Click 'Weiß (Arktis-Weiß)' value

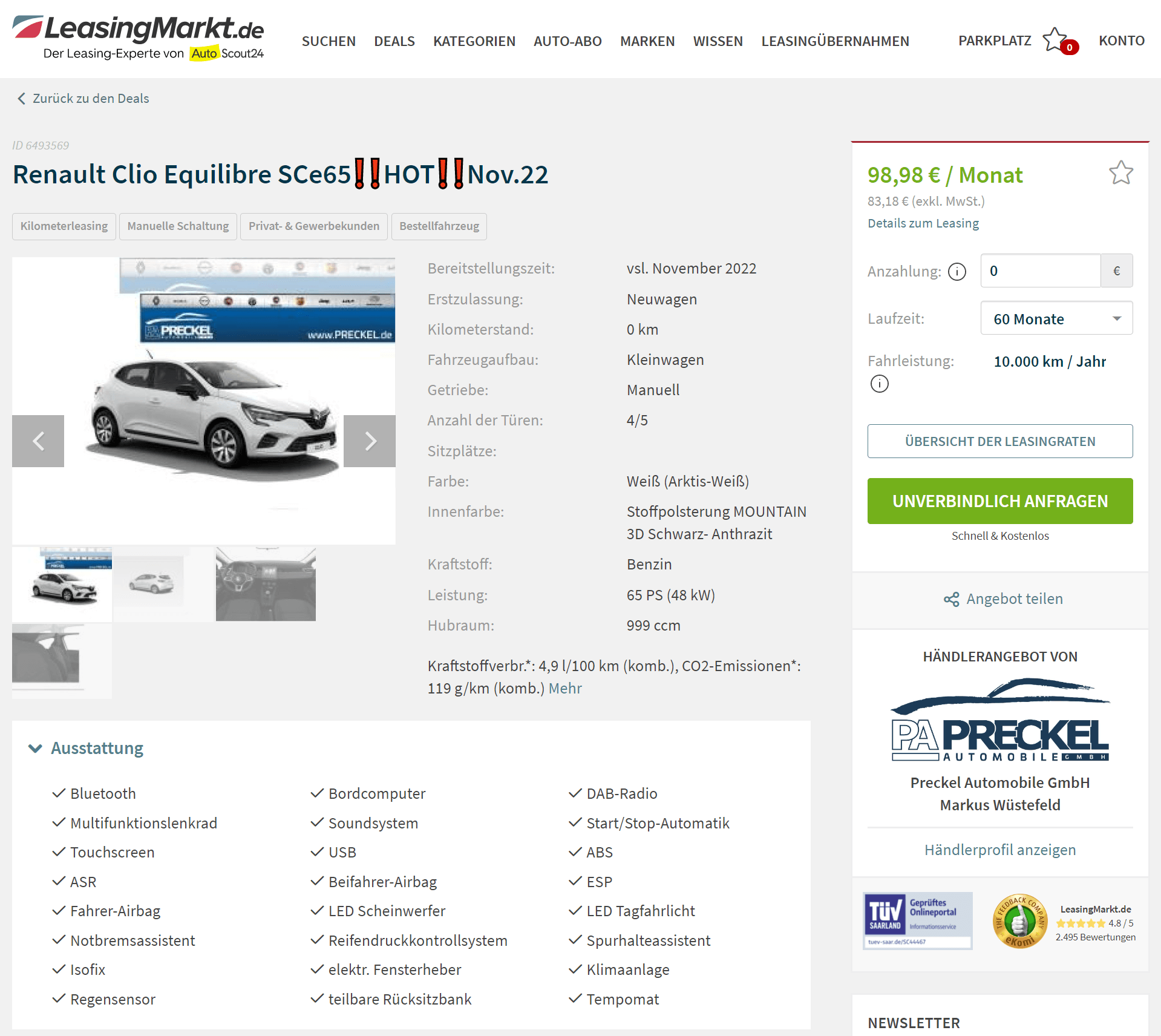[688, 482]
